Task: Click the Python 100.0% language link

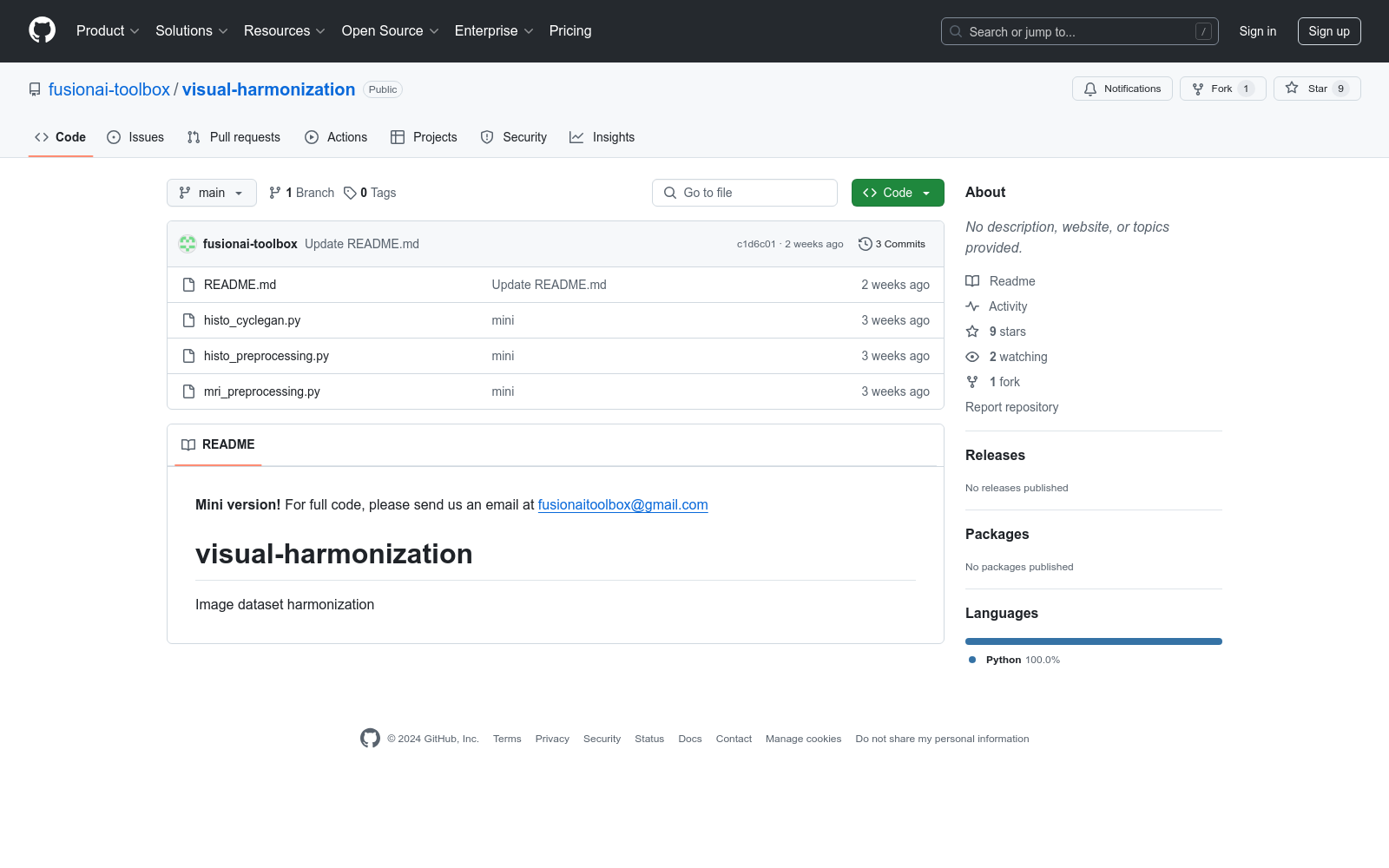Action: [1015, 660]
